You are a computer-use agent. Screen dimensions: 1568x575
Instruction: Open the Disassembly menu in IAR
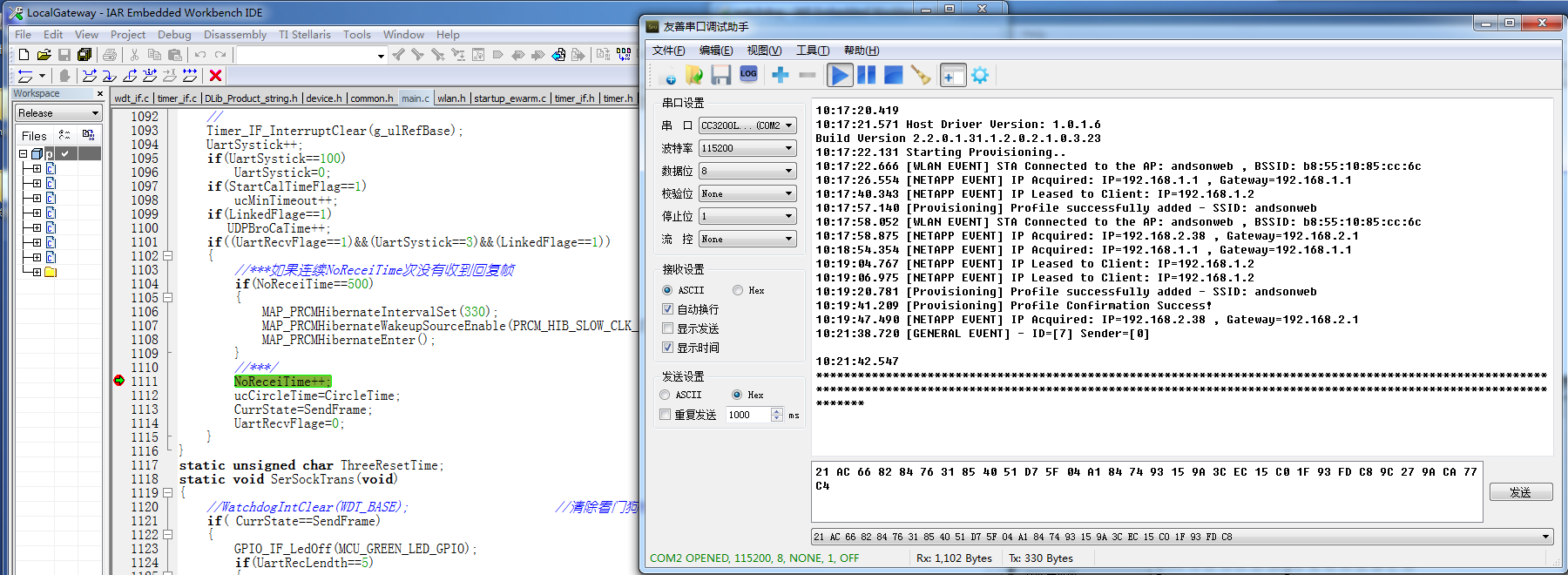(x=235, y=35)
